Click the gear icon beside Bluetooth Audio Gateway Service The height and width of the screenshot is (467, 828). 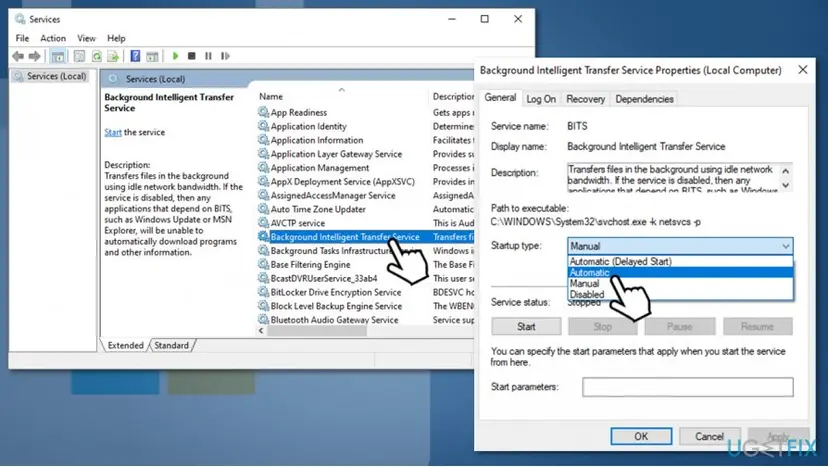263,319
